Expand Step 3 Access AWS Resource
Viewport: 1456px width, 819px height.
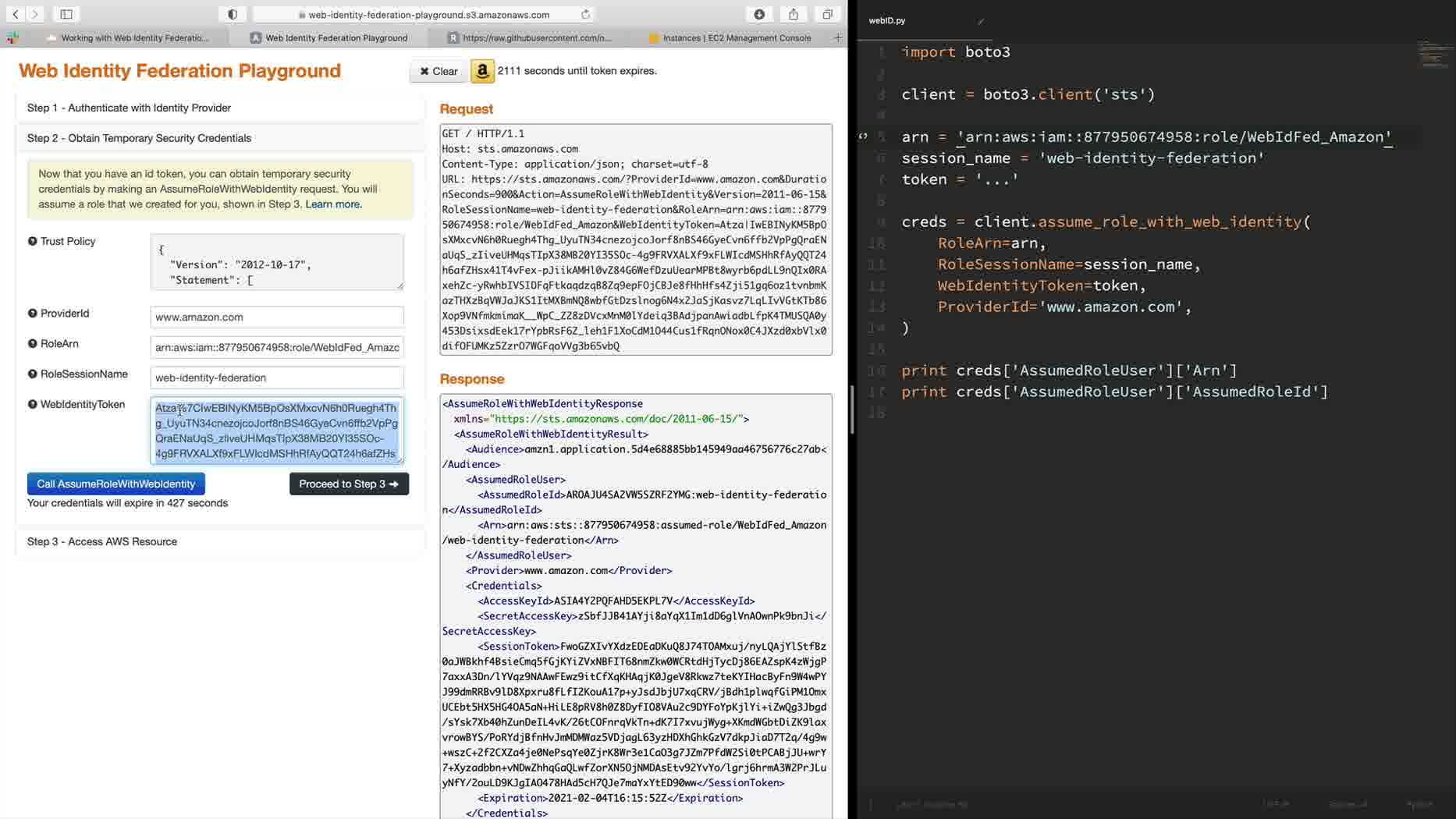point(102,541)
